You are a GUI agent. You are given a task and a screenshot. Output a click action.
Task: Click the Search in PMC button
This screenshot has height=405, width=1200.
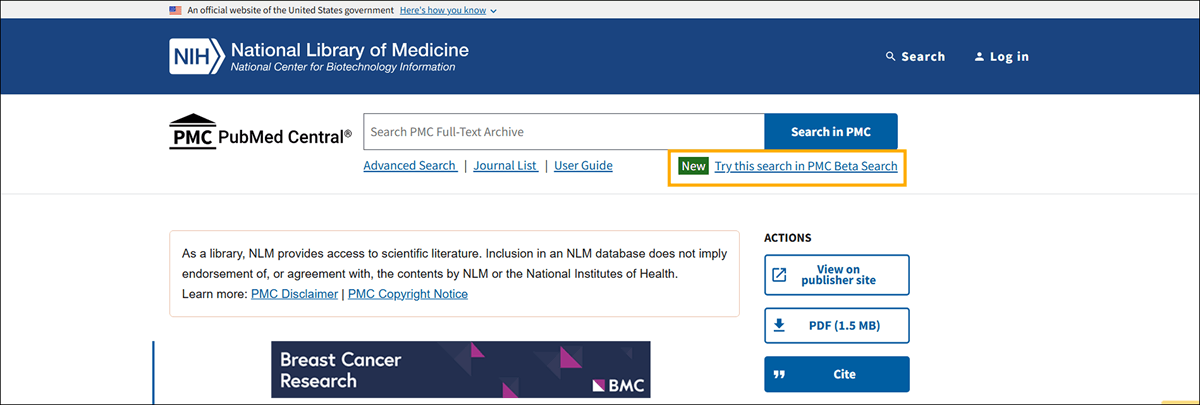point(831,132)
